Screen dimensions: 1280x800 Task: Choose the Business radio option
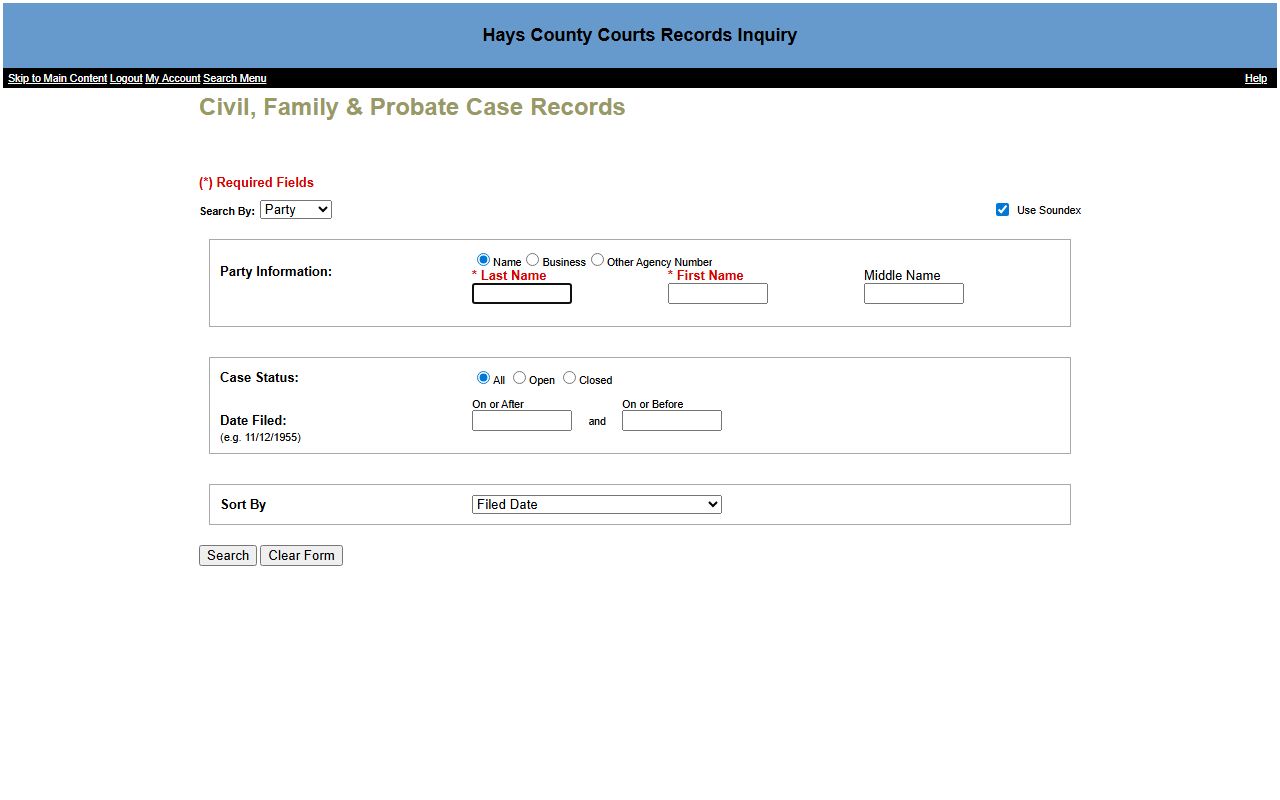[533, 260]
